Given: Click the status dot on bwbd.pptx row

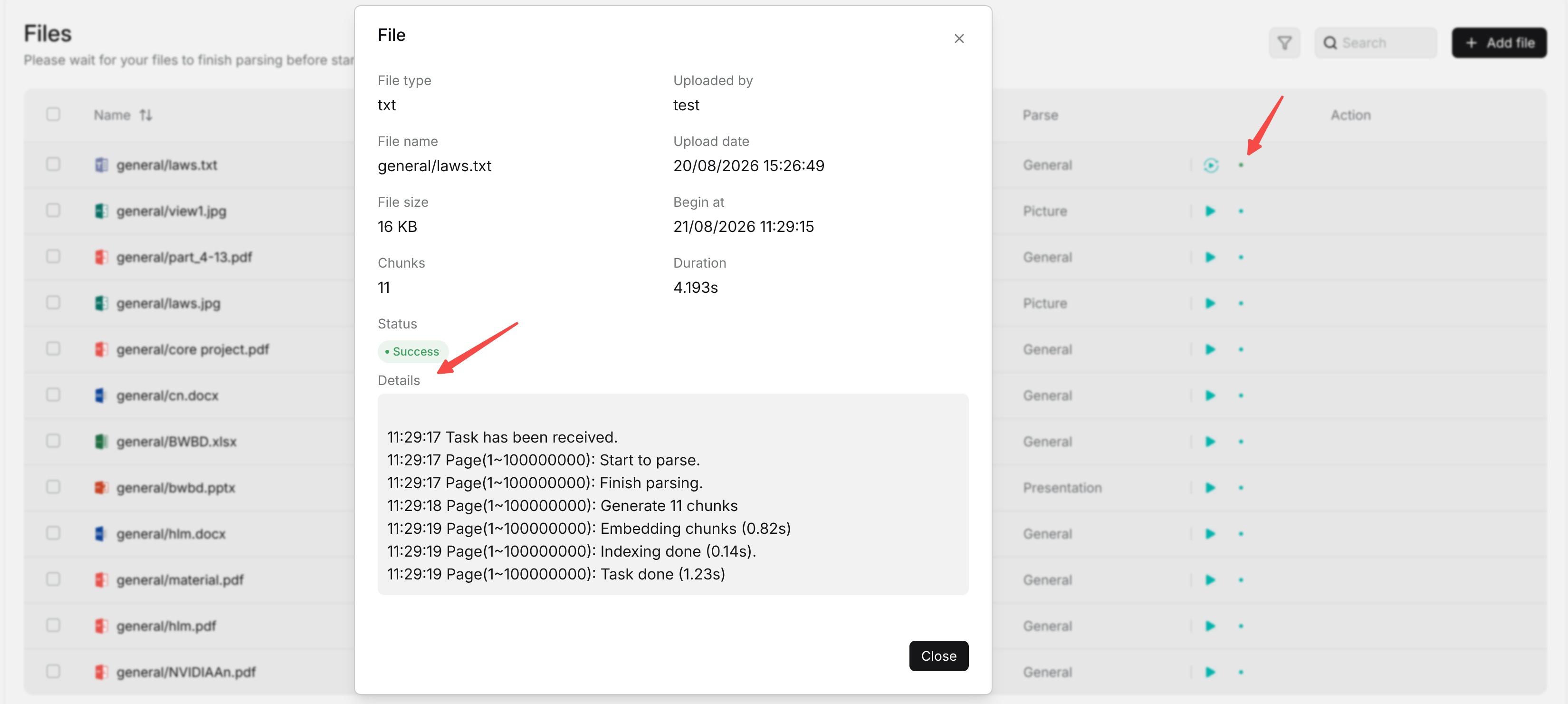Looking at the screenshot, I should click(1241, 487).
